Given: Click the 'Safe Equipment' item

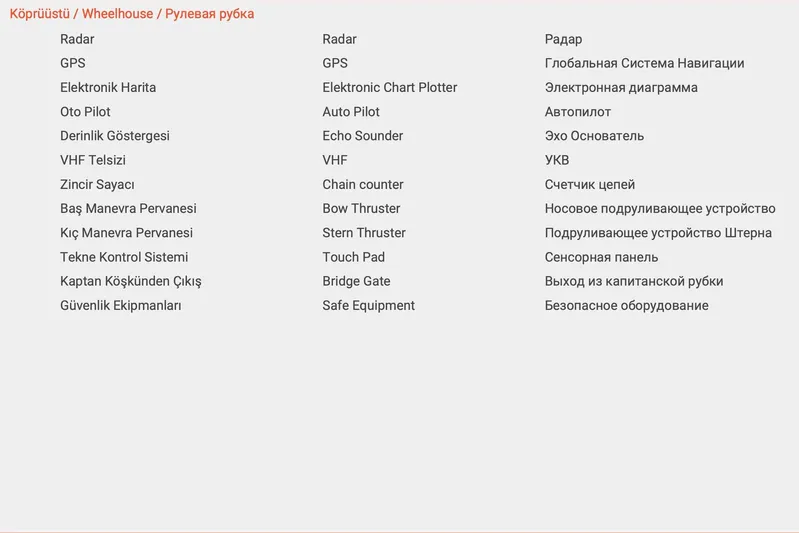Looking at the screenshot, I should (x=368, y=306).
